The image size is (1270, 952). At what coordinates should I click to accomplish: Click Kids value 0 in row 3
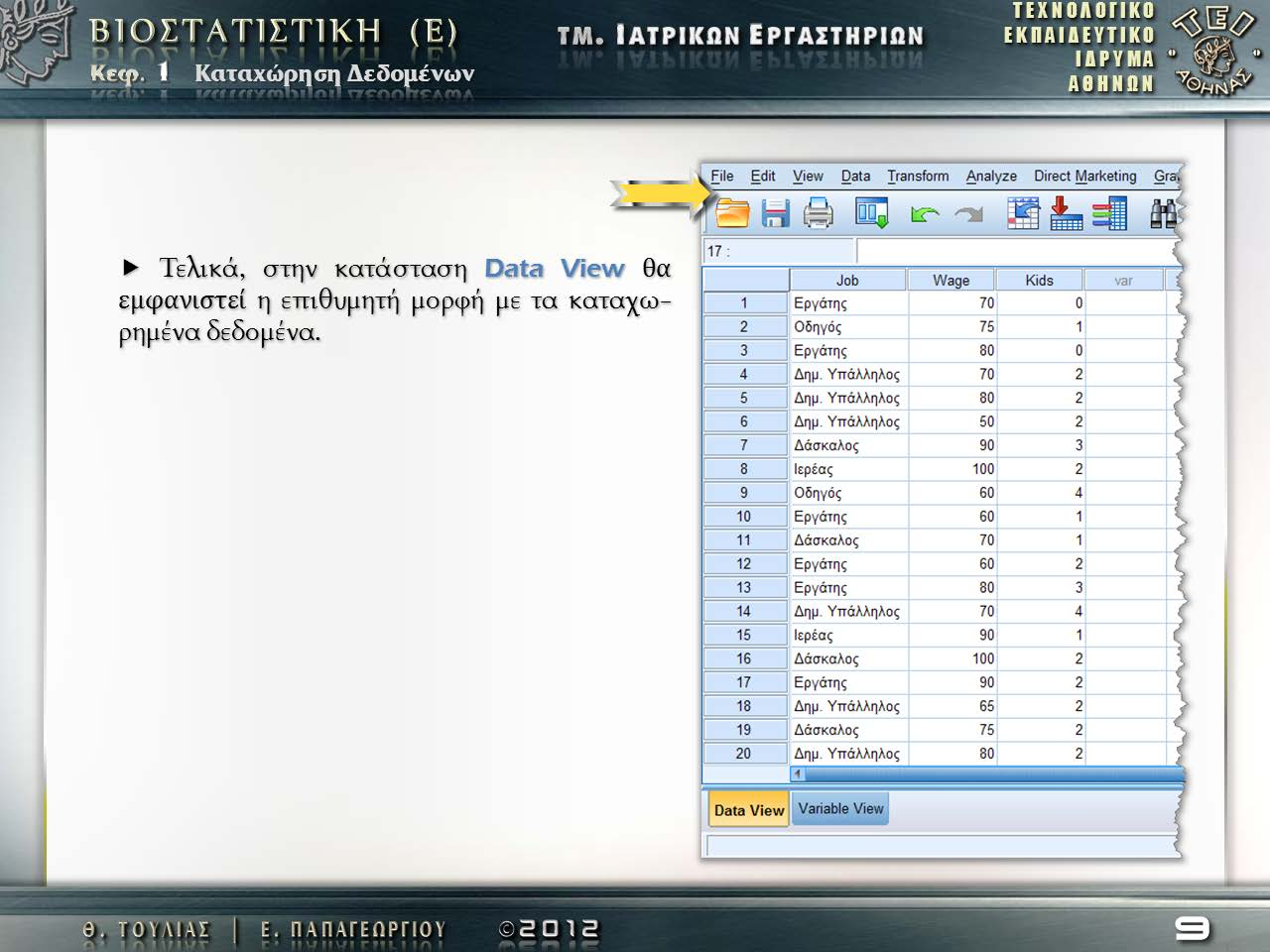(1041, 351)
